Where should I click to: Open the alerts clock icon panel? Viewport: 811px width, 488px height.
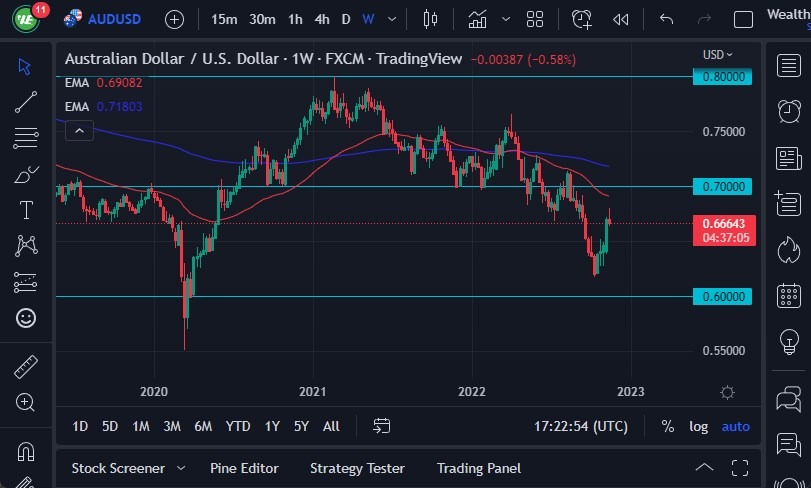click(x=789, y=110)
